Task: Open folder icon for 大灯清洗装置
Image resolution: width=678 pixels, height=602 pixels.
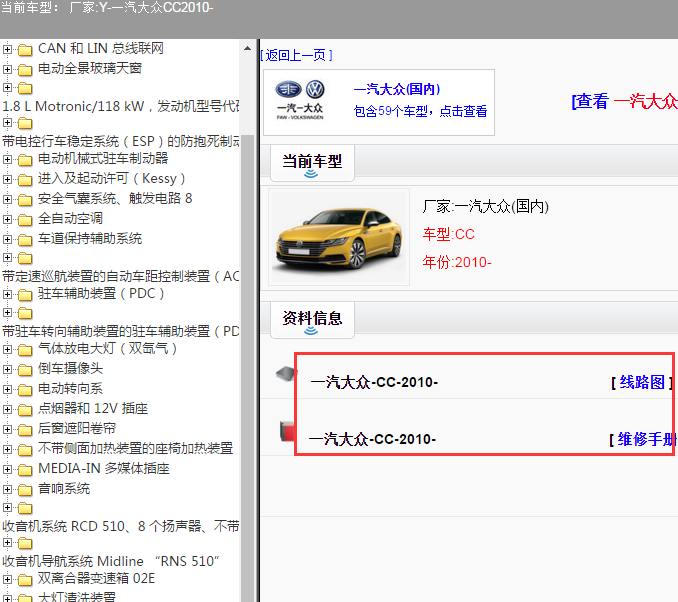Action: tap(25, 598)
